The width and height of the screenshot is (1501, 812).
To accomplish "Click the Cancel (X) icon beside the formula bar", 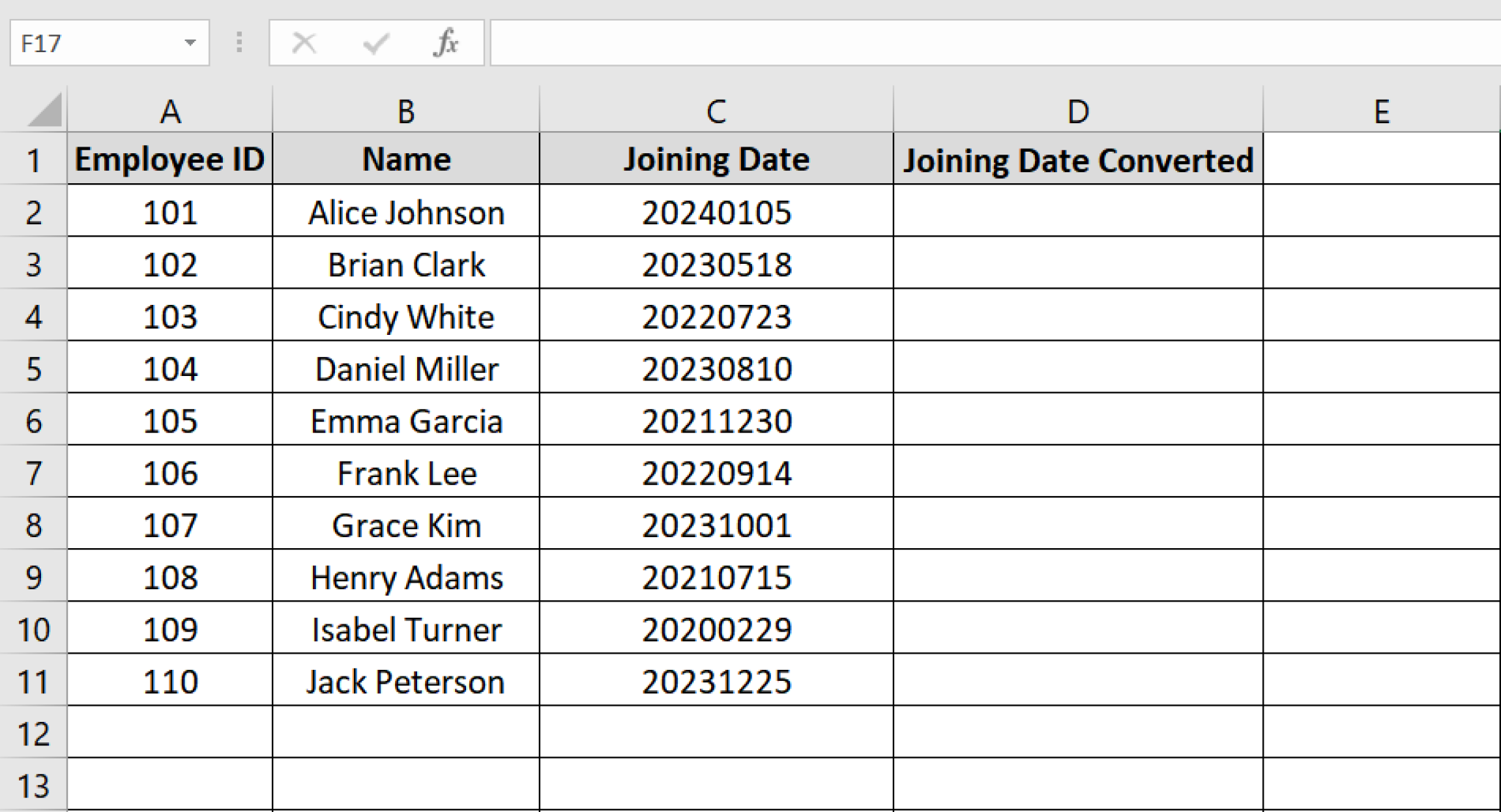I will 304,43.
